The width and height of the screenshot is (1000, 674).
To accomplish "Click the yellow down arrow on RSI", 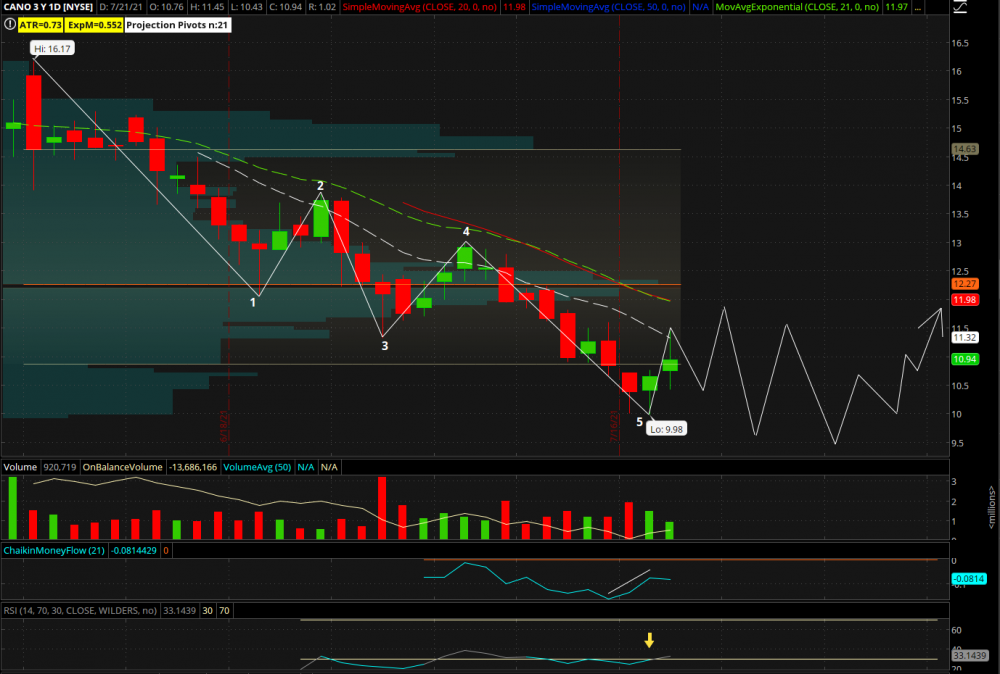I will pos(649,641).
